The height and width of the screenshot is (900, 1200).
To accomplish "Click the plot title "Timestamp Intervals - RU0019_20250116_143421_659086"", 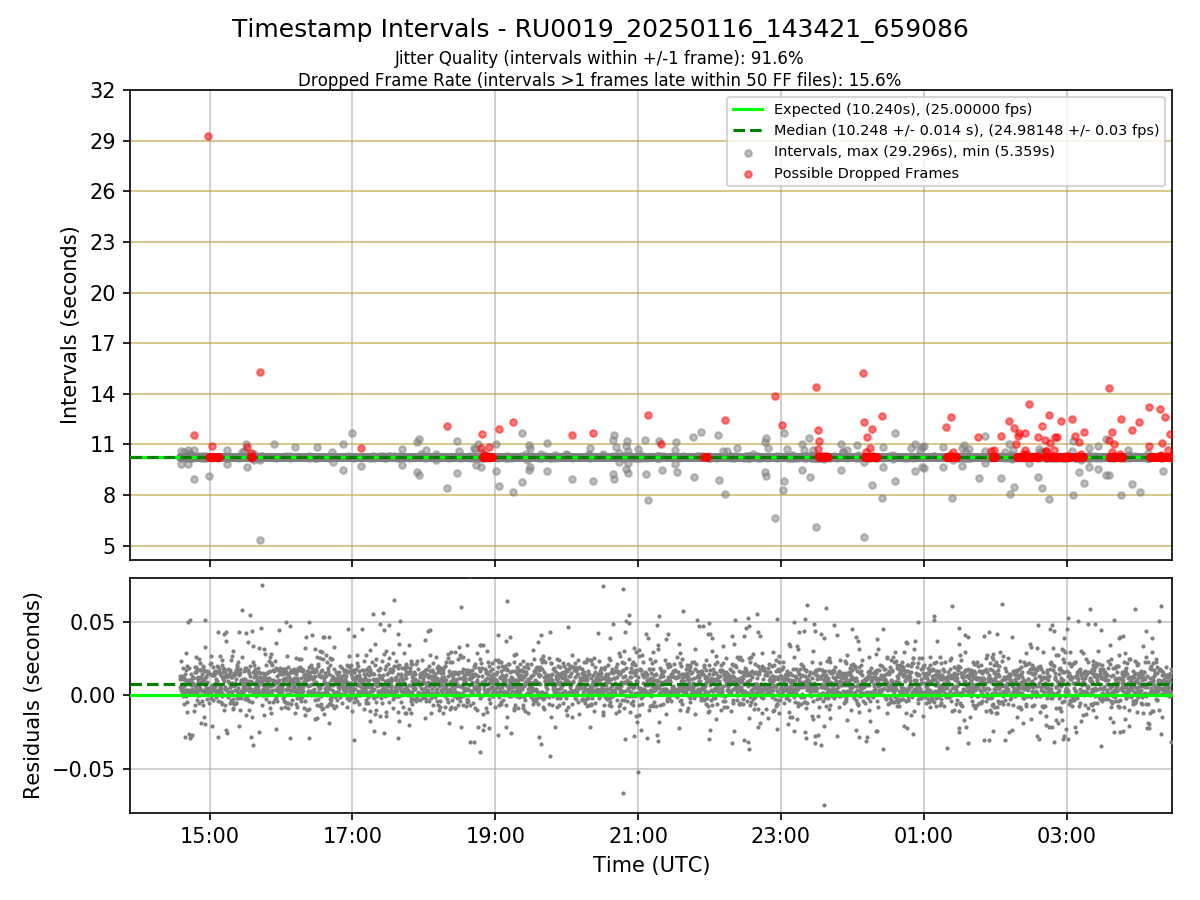I will [600, 29].
